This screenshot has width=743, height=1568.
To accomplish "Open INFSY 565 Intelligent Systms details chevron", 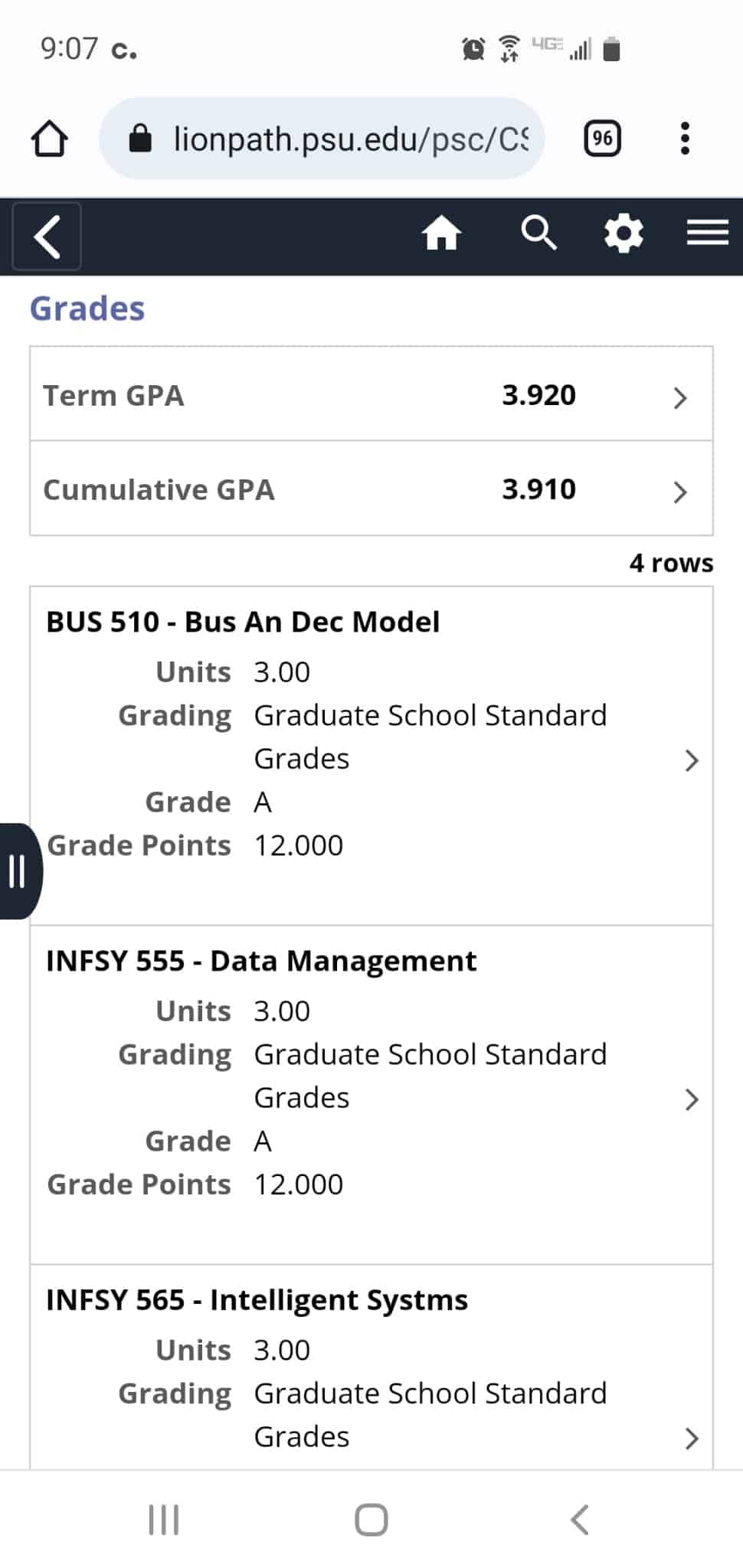I will [692, 1439].
